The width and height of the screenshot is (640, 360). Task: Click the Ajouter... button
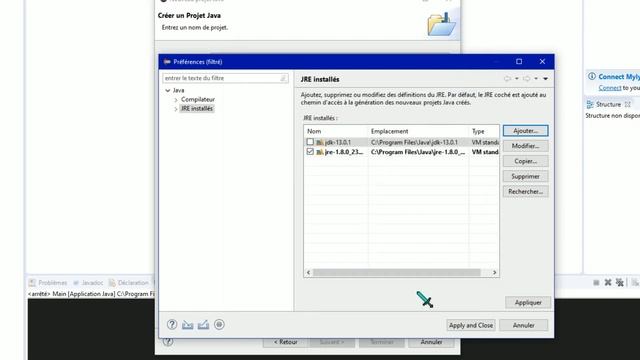(x=525, y=131)
